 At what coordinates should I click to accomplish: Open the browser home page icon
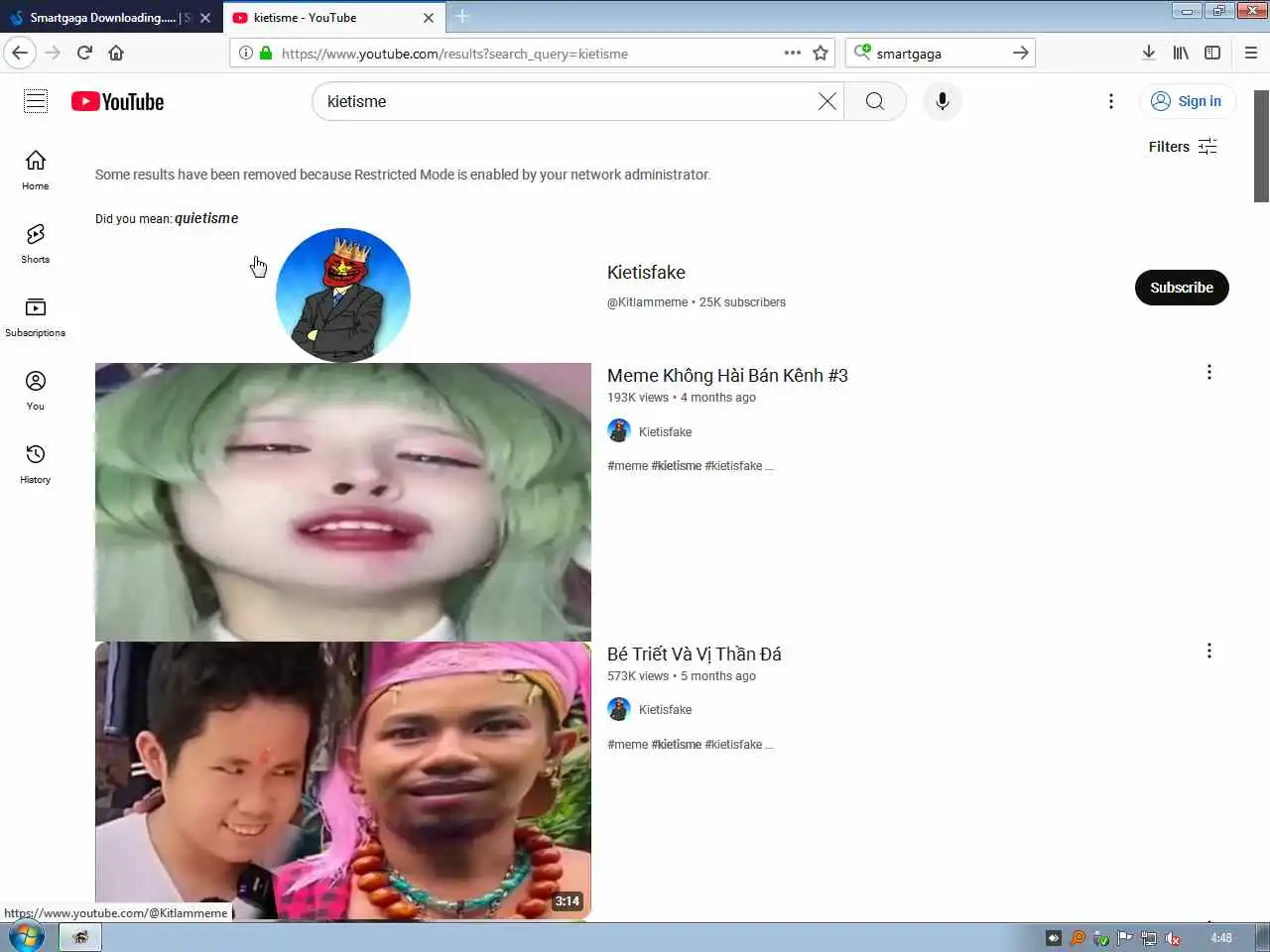click(x=116, y=53)
